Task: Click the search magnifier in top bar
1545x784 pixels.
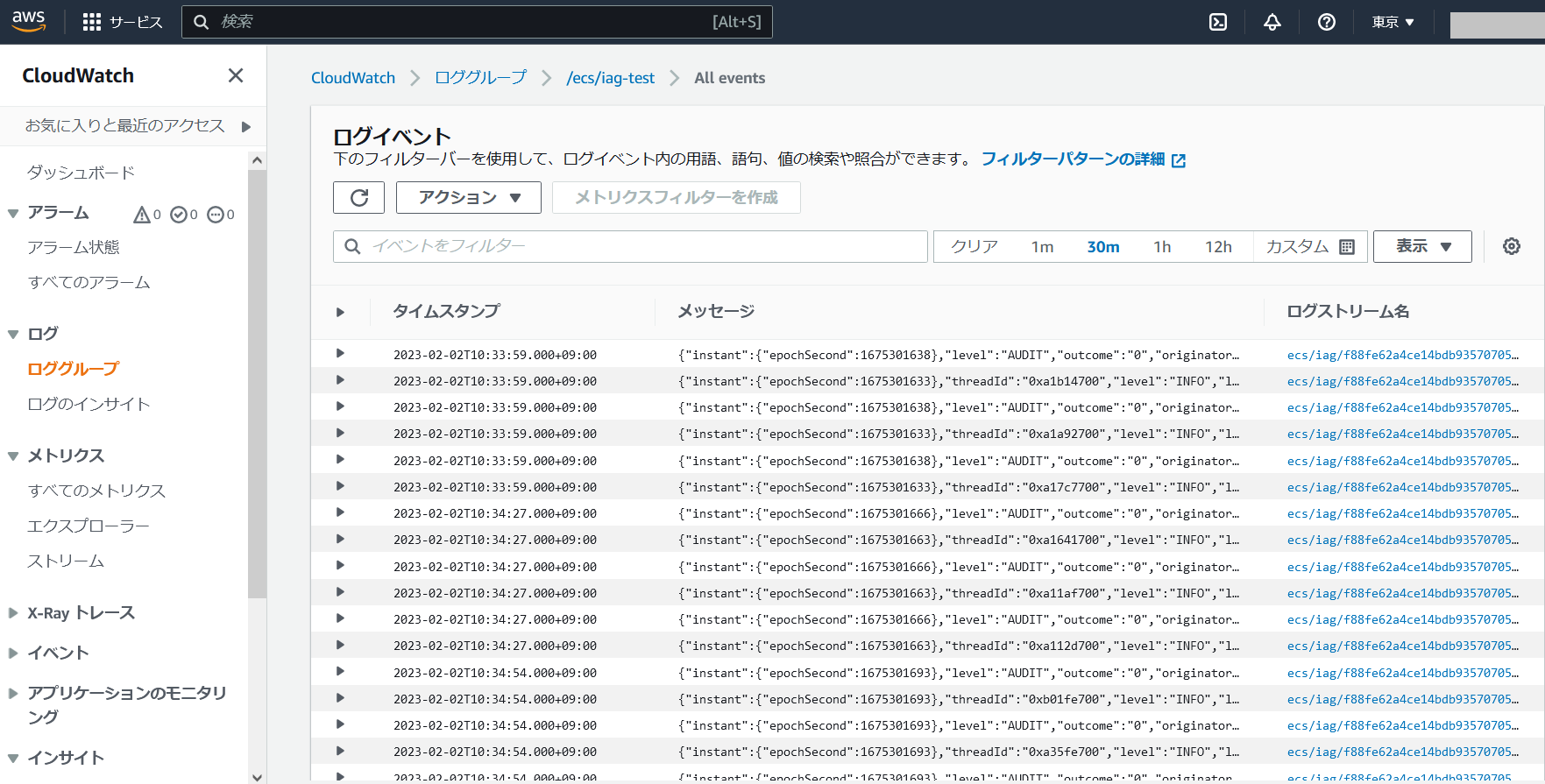Action: pos(202,22)
